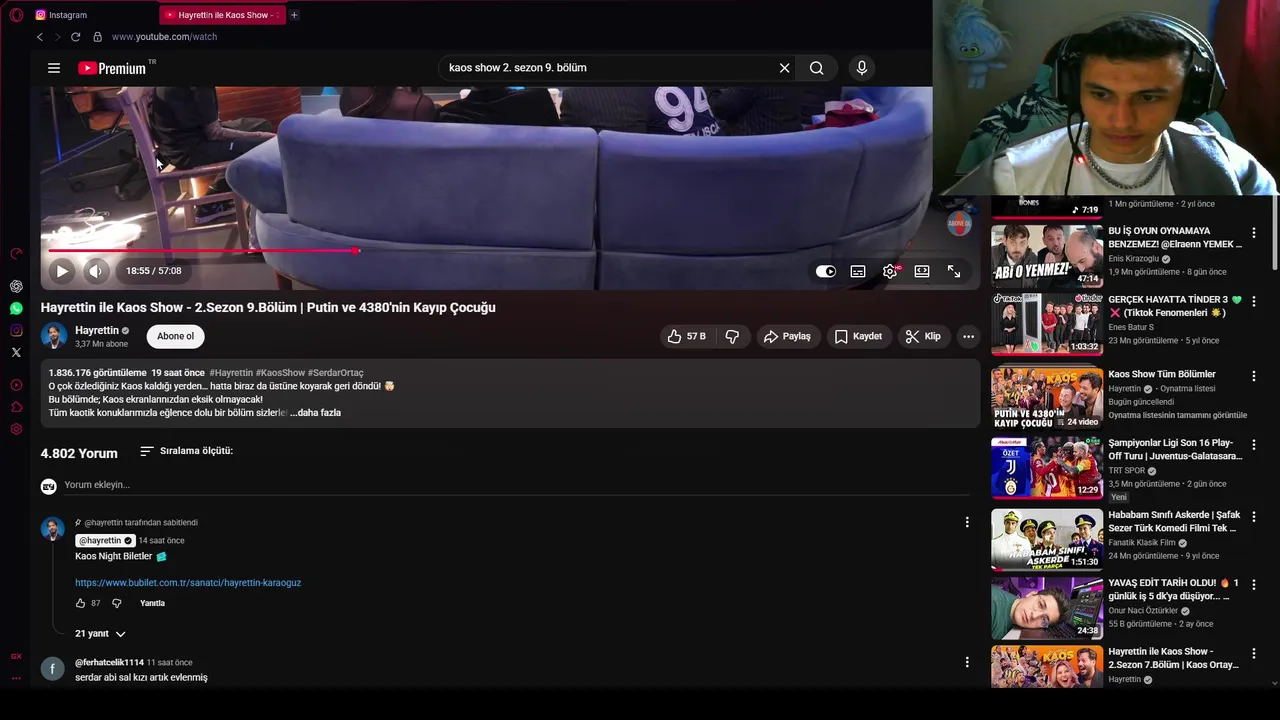Open options for Hababam Sınıfı Askerde
Image resolution: width=1280 pixels, height=720 pixels.
pyautogui.click(x=1253, y=517)
